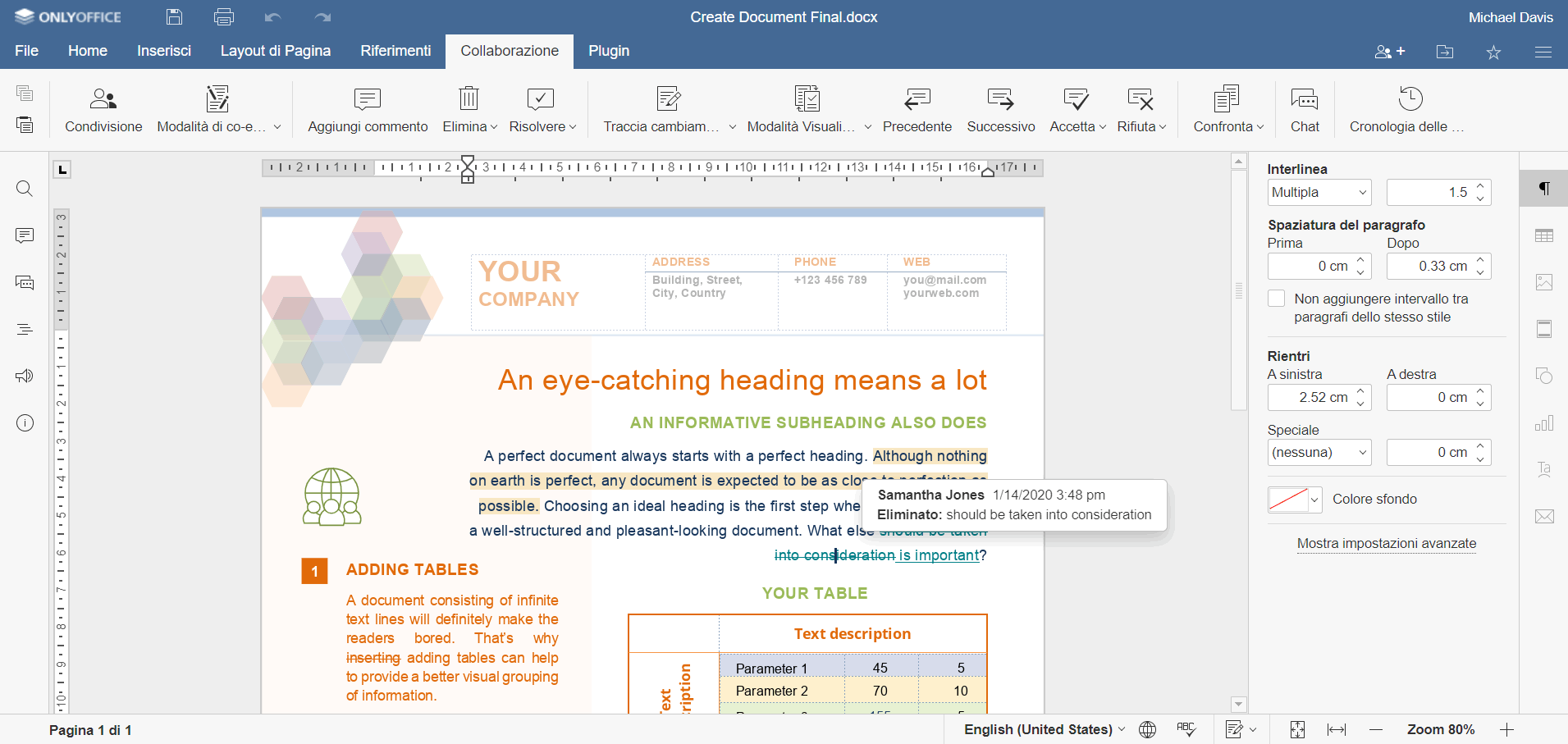Screen dimensions: 1568x744
Task: Open the comments panel in the left sidebar
Action: (25, 235)
